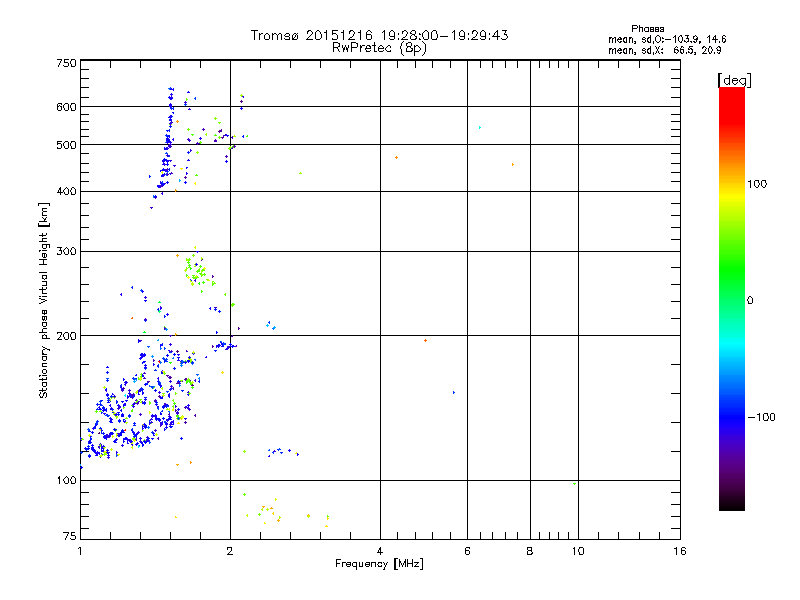
Task: Click the y-axis tick label "400"
Action: 66,191
